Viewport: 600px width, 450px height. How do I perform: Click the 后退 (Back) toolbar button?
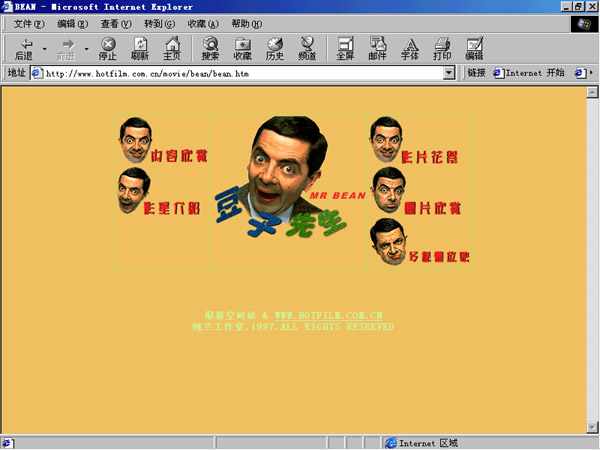coord(24,49)
